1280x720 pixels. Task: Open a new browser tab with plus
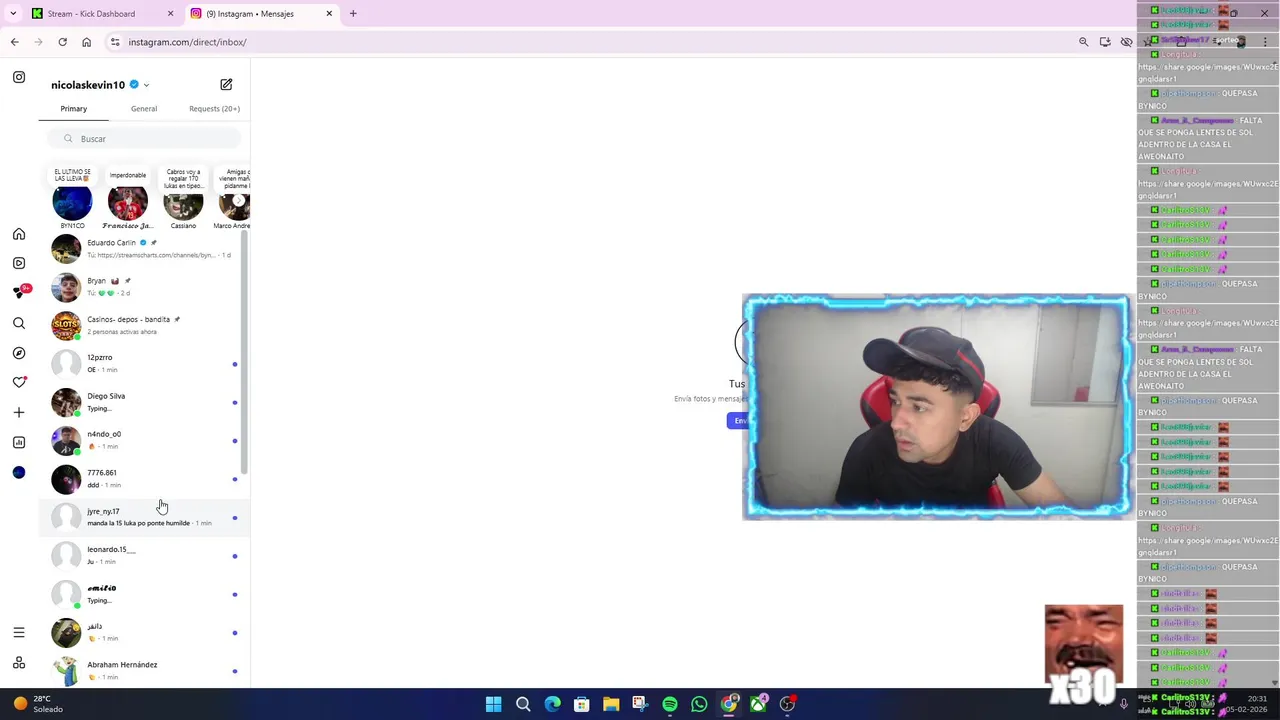point(353,13)
